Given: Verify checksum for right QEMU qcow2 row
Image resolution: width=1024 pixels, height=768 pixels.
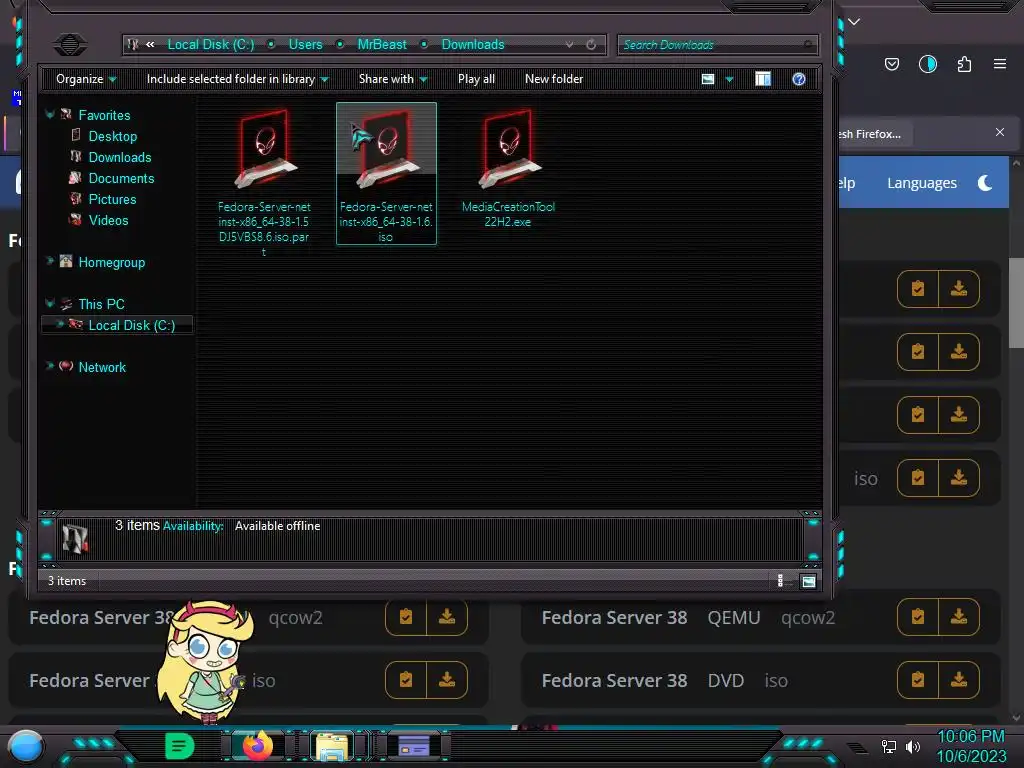Looking at the screenshot, I should pos(918,617).
